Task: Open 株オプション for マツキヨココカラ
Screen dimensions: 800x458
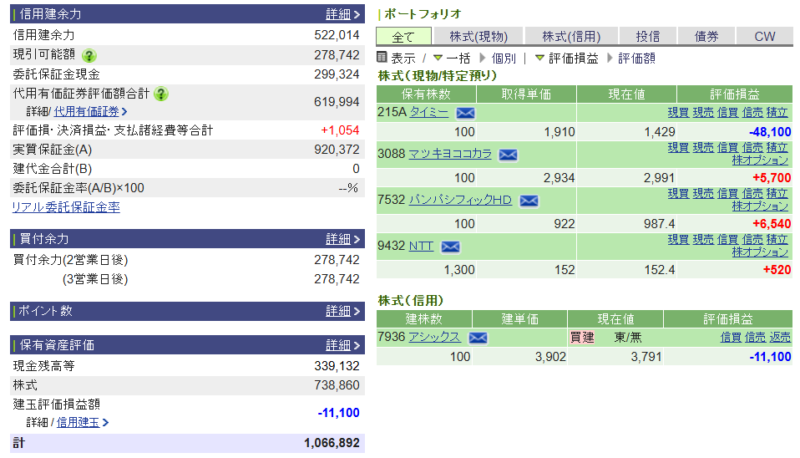Action: tap(760, 161)
